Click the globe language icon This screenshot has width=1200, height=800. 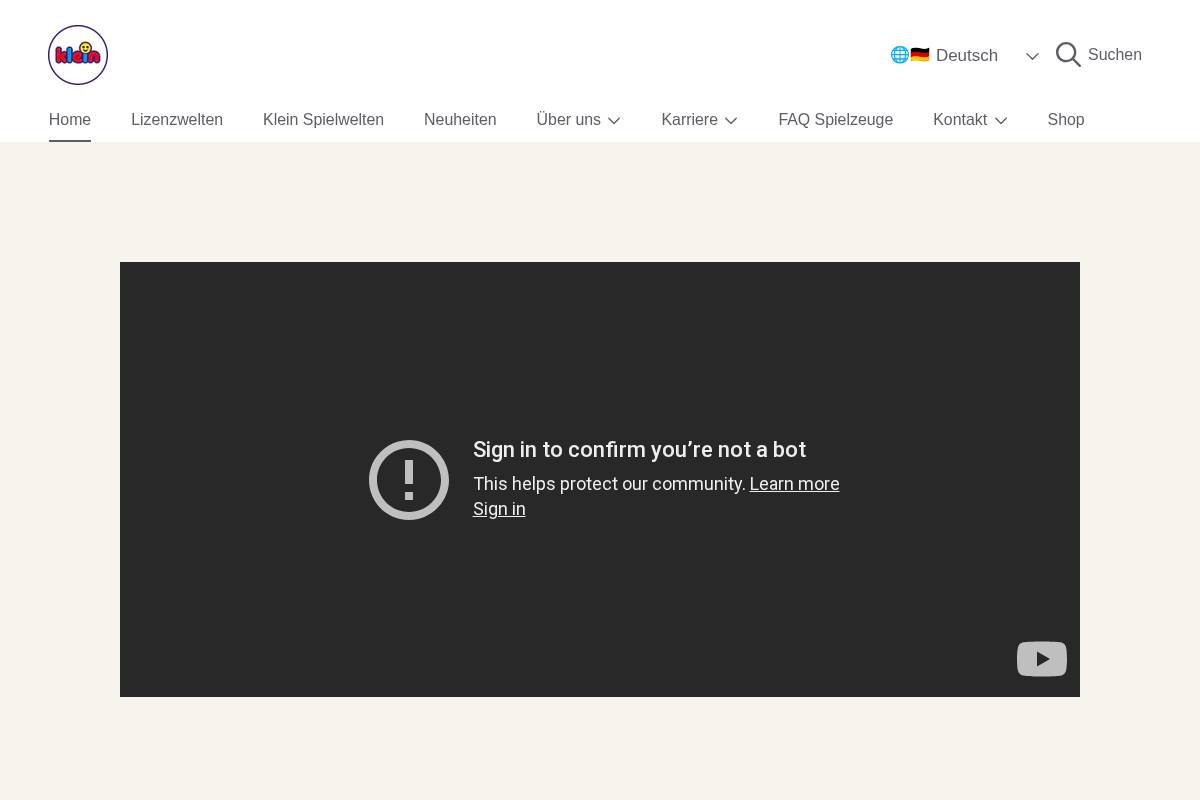click(900, 55)
